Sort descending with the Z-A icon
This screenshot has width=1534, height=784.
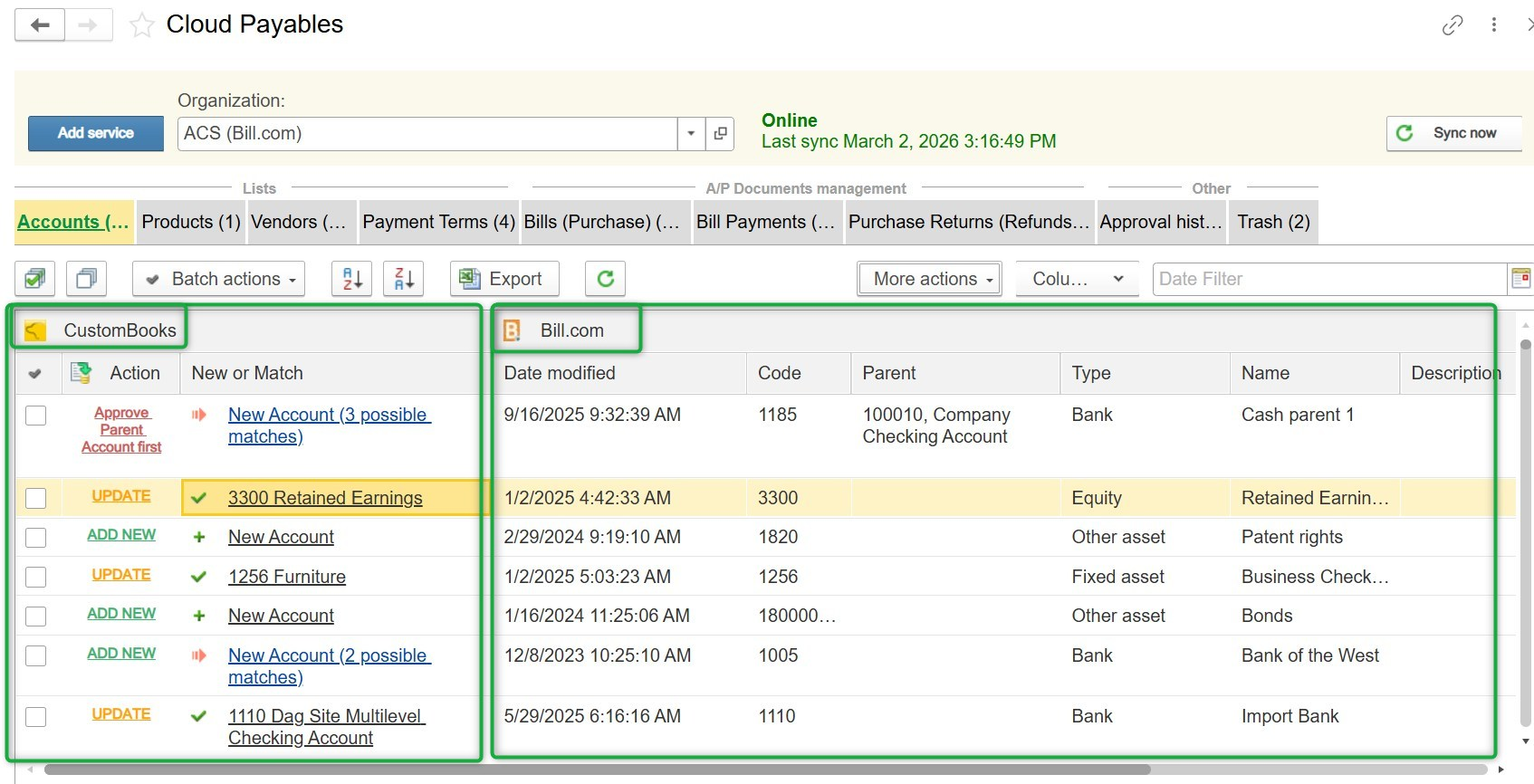pos(404,279)
